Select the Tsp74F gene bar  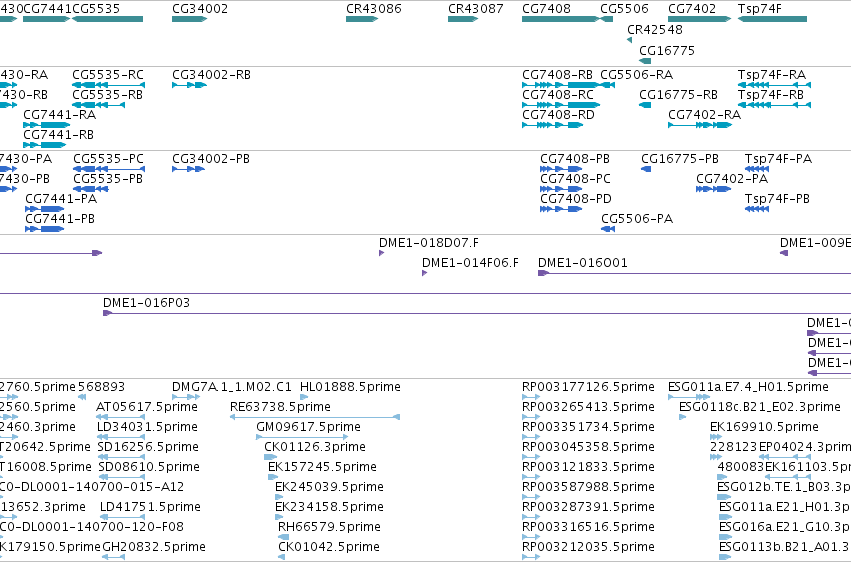pyautogui.click(x=772, y=19)
